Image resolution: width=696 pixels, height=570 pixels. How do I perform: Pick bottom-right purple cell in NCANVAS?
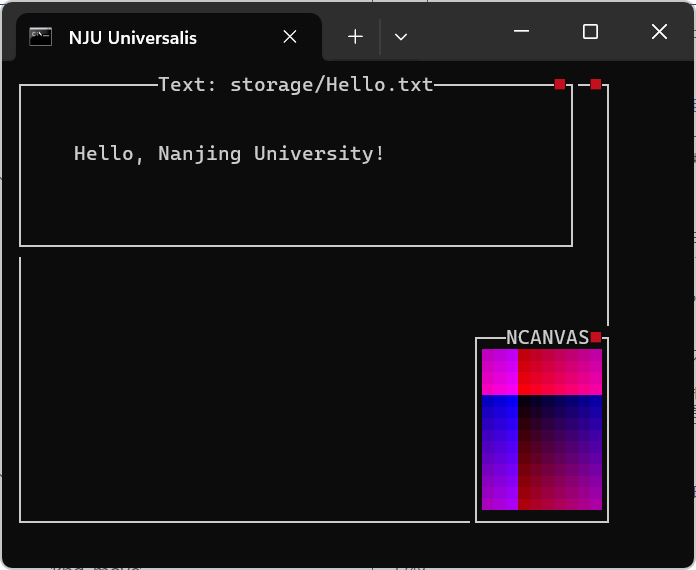595,502
